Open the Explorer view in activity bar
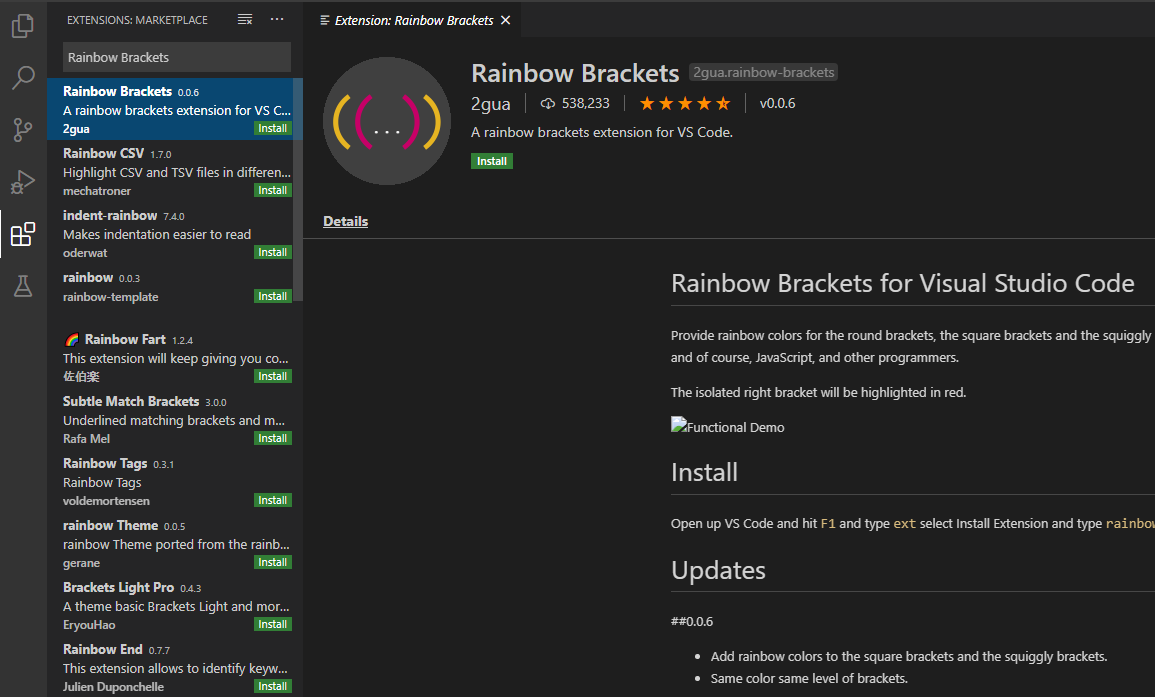The width and height of the screenshot is (1155, 697). click(23, 26)
